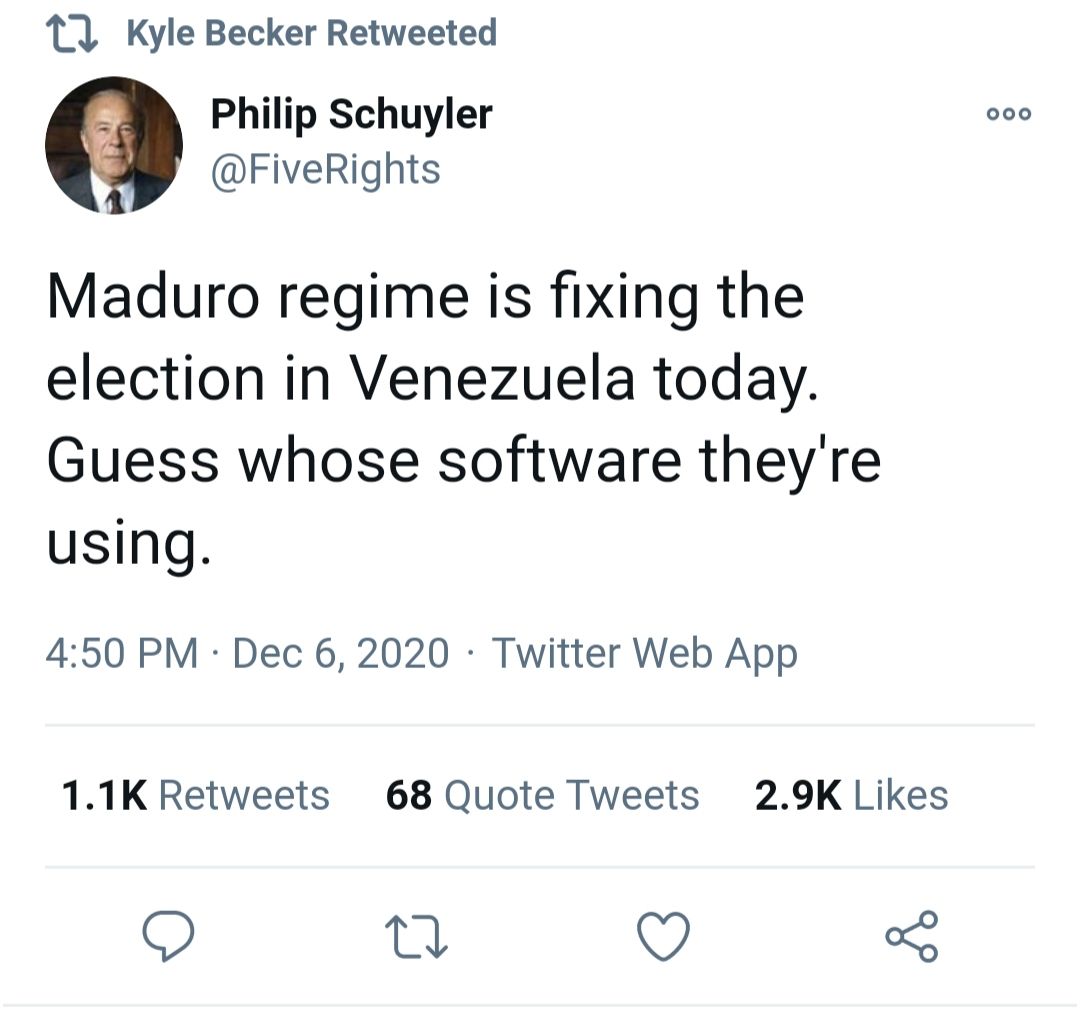Visit Kyle Becker's profile via Retweeted text
Screen dimensions: 1080x1009
[x=310, y=31]
